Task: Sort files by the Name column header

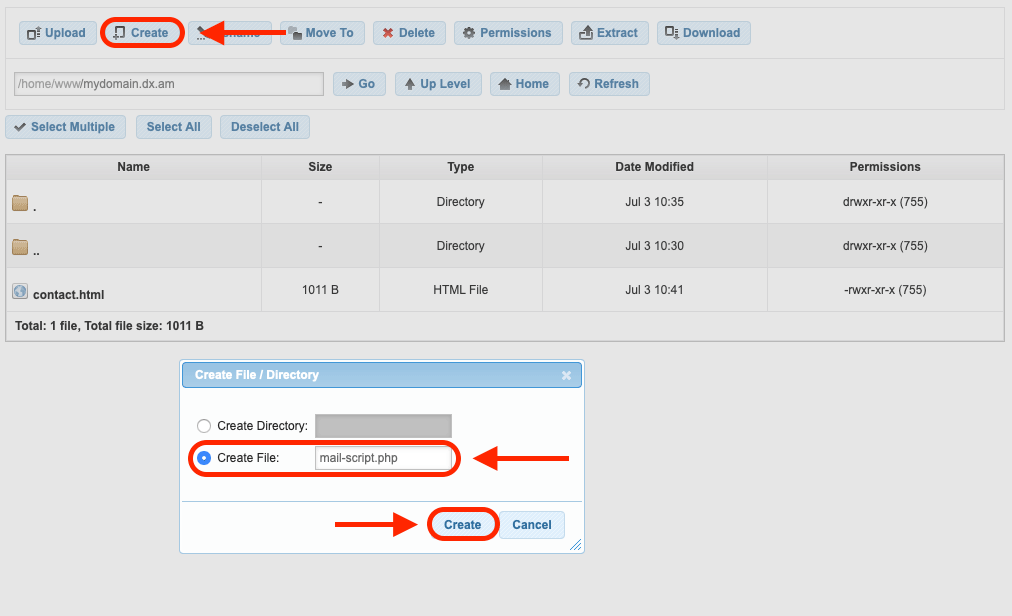Action: tap(133, 166)
